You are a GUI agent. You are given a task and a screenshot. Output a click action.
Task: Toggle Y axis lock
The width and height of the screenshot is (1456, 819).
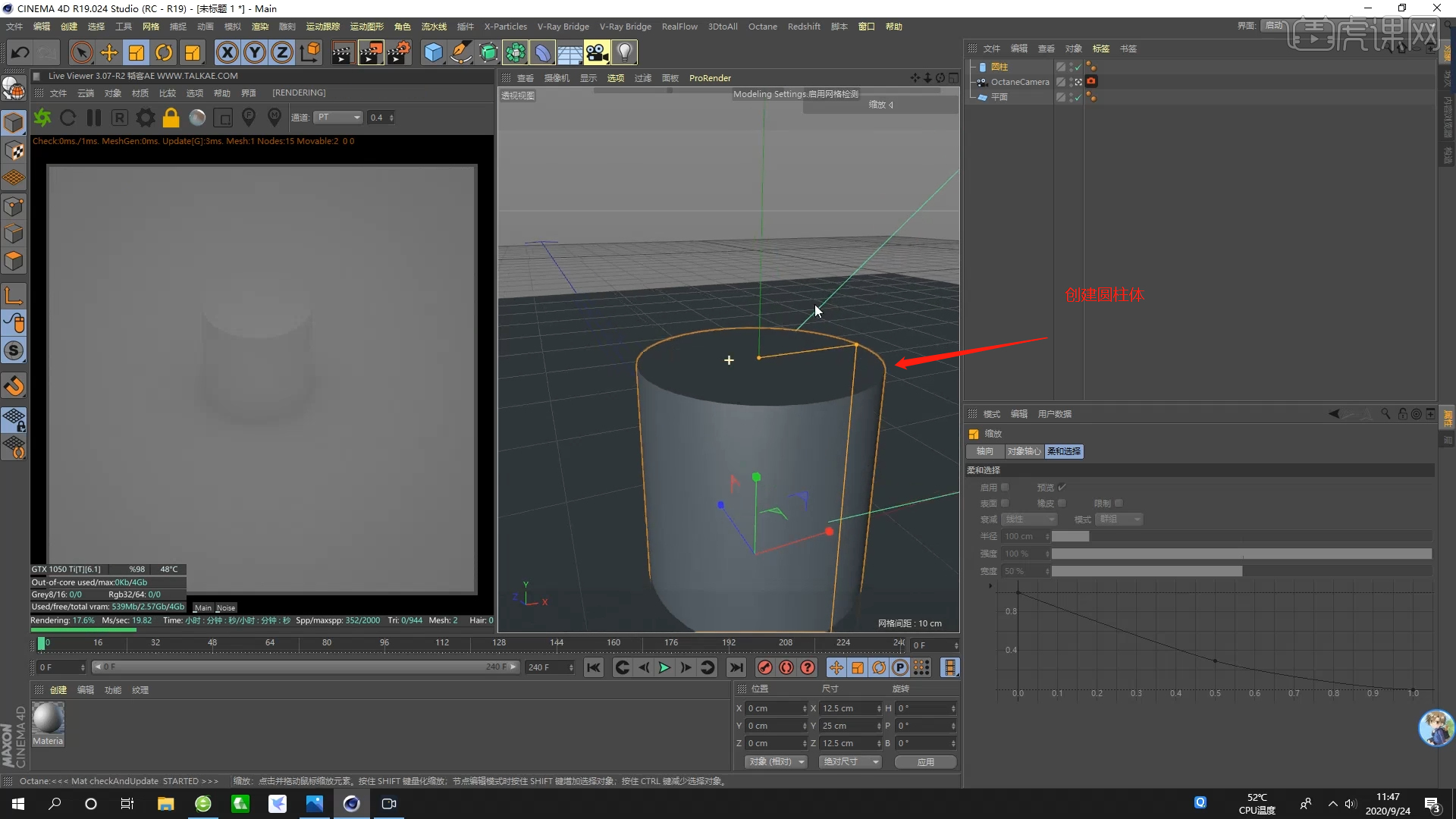pyautogui.click(x=255, y=52)
